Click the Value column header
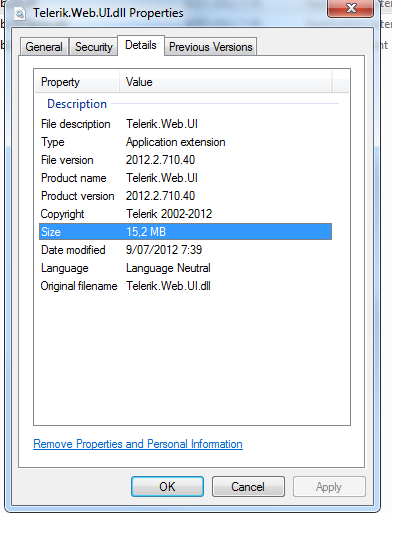 pos(226,82)
